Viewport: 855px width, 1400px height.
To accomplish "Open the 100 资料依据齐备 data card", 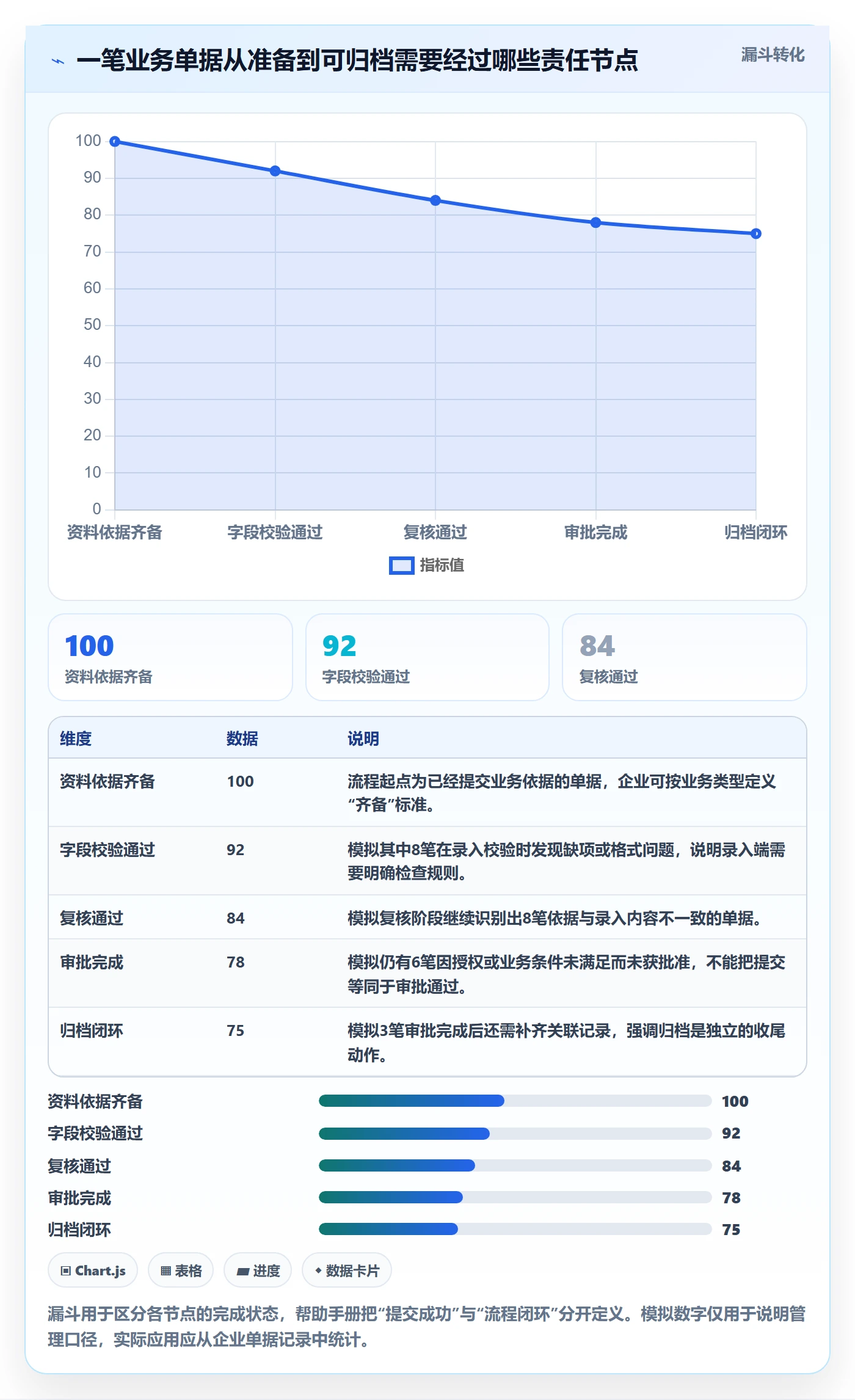I will tap(170, 657).
